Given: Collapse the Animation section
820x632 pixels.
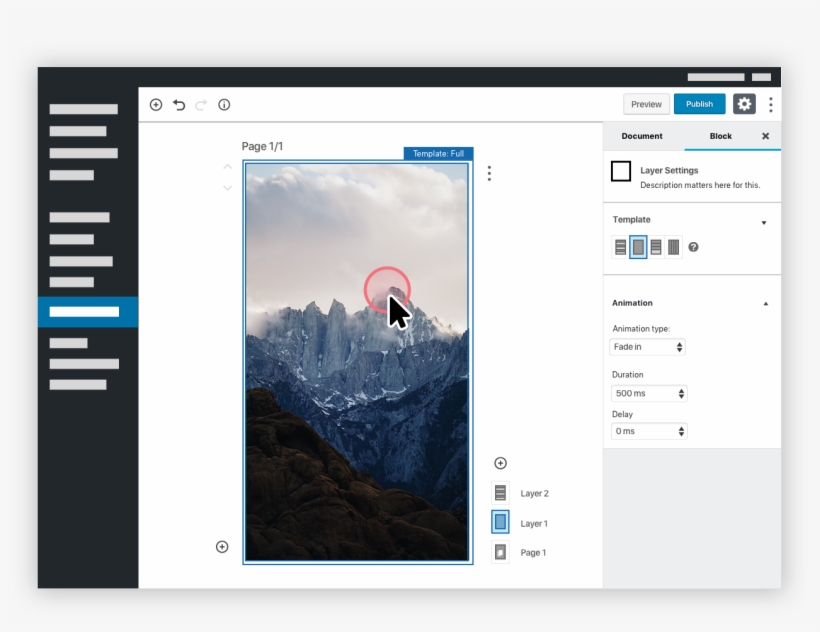Looking at the screenshot, I should [x=765, y=303].
